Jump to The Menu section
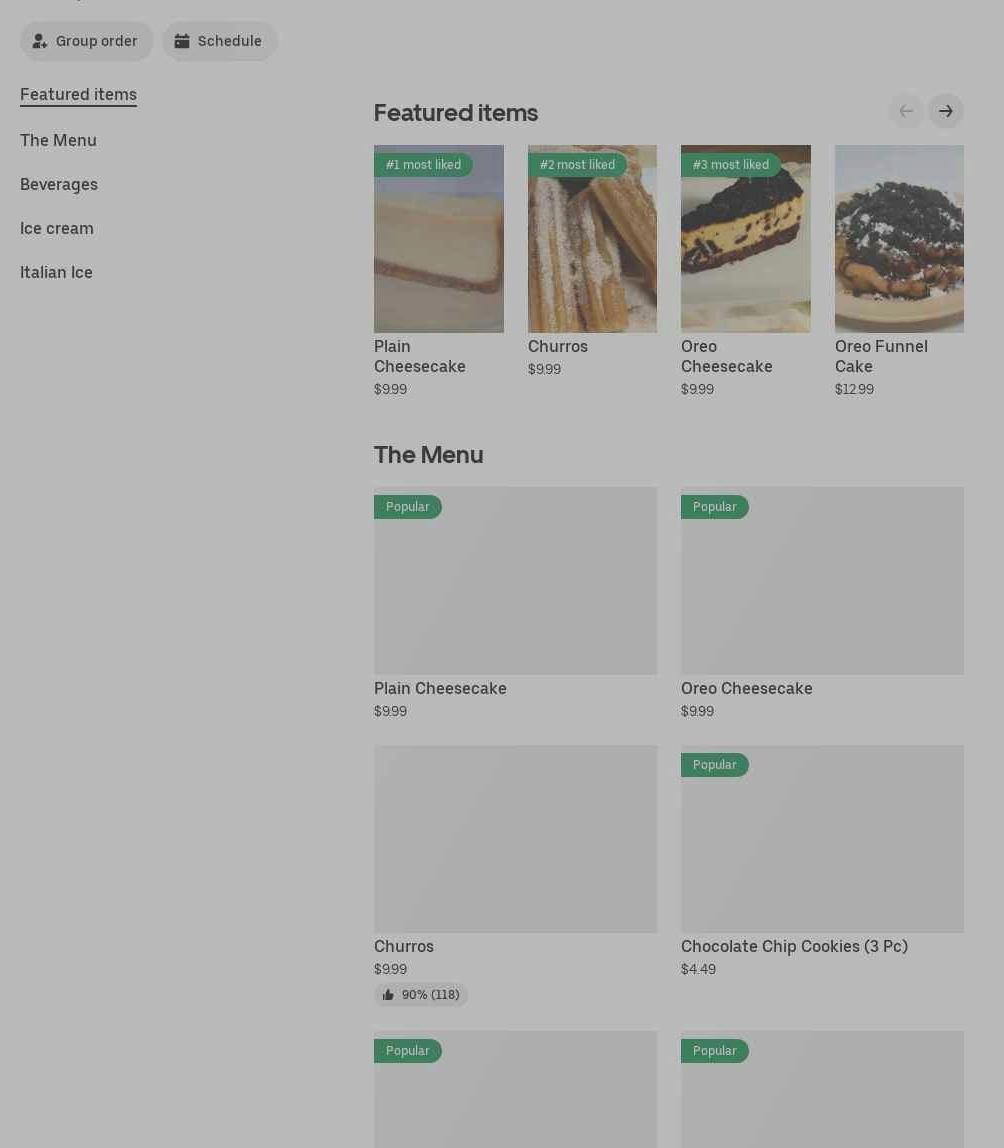This screenshot has height=1148, width=1004. click(58, 140)
